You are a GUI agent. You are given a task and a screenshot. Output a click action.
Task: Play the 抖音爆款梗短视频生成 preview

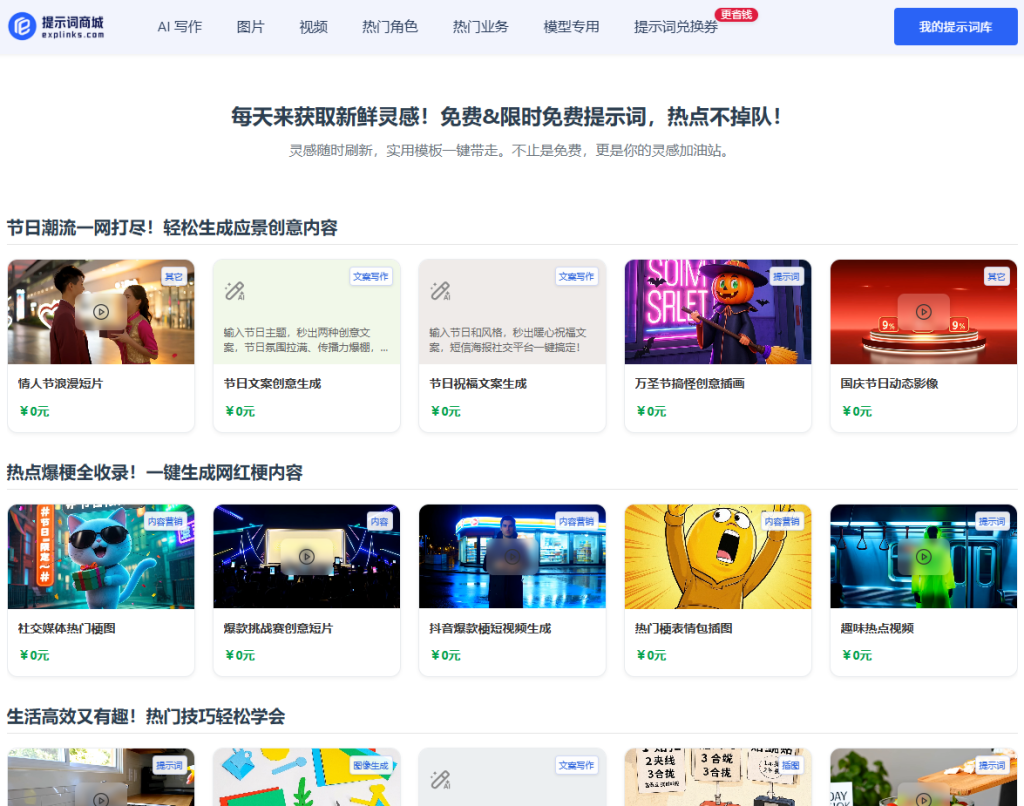click(x=512, y=556)
